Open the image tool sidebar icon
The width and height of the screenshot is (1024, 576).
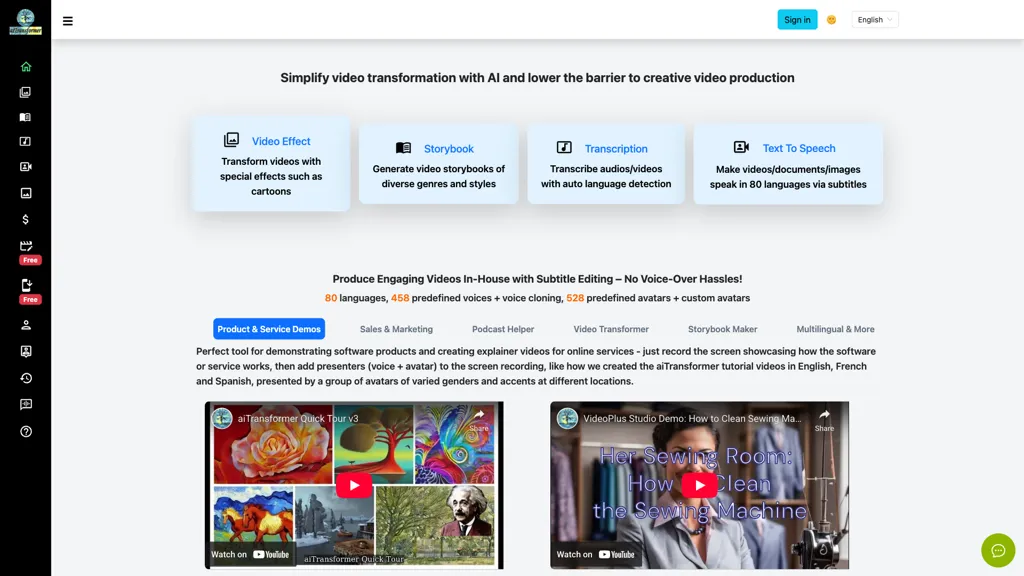(25, 193)
